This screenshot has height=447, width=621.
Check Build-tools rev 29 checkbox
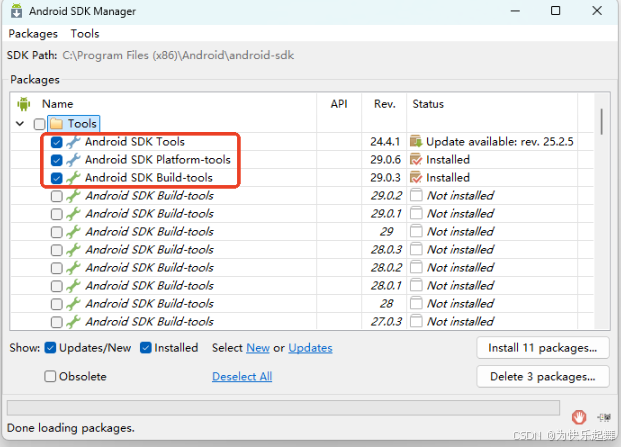[x=57, y=232]
